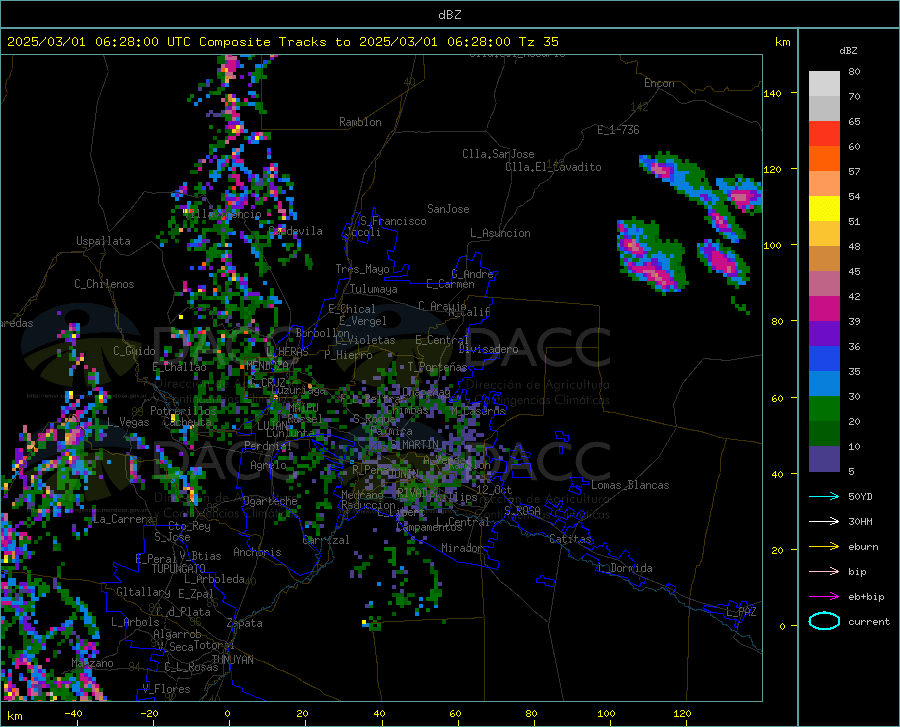
Task: Click the 120 km mark on the horizontal axis
Action: [x=682, y=714]
